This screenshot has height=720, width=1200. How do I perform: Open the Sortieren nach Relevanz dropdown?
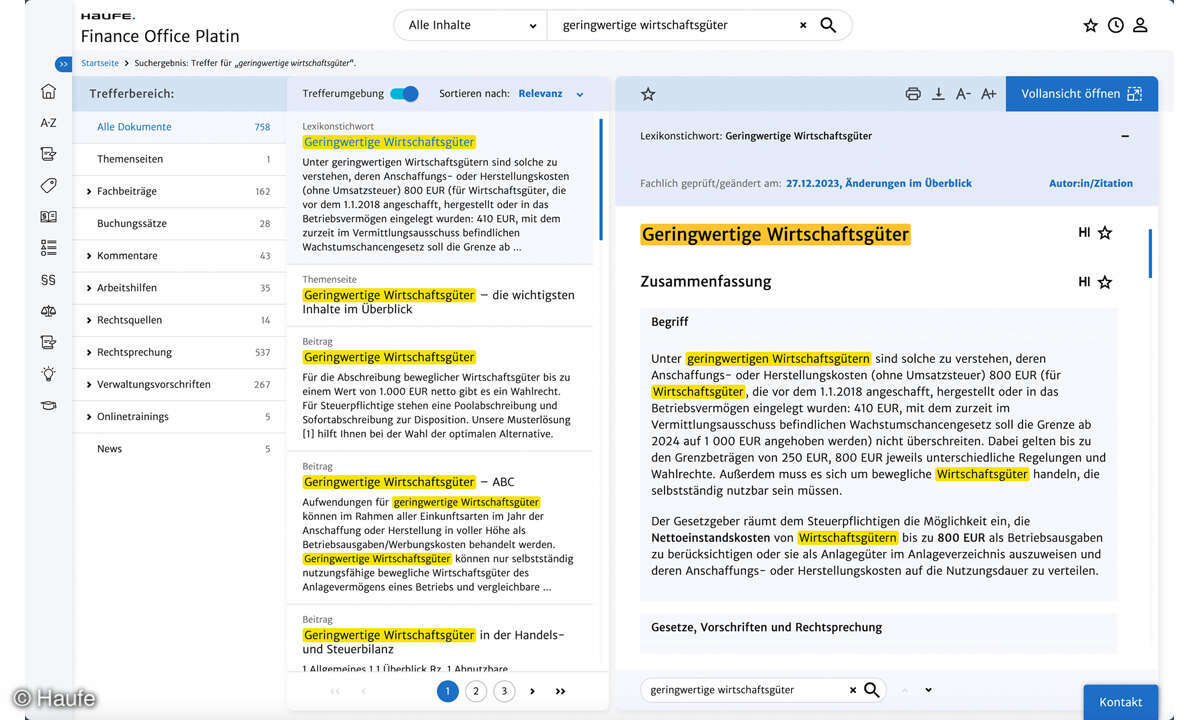[550, 94]
